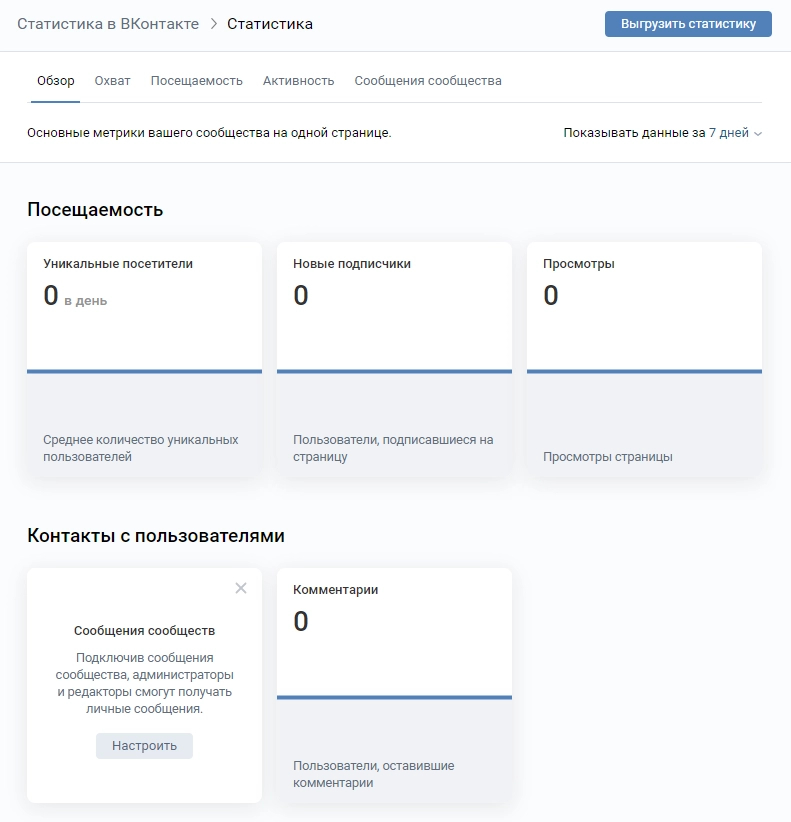Screen dimensions: 791x822
Task: Open the Сообщения сообщества tab
Action: pyautogui.click(x=428, y=81)
